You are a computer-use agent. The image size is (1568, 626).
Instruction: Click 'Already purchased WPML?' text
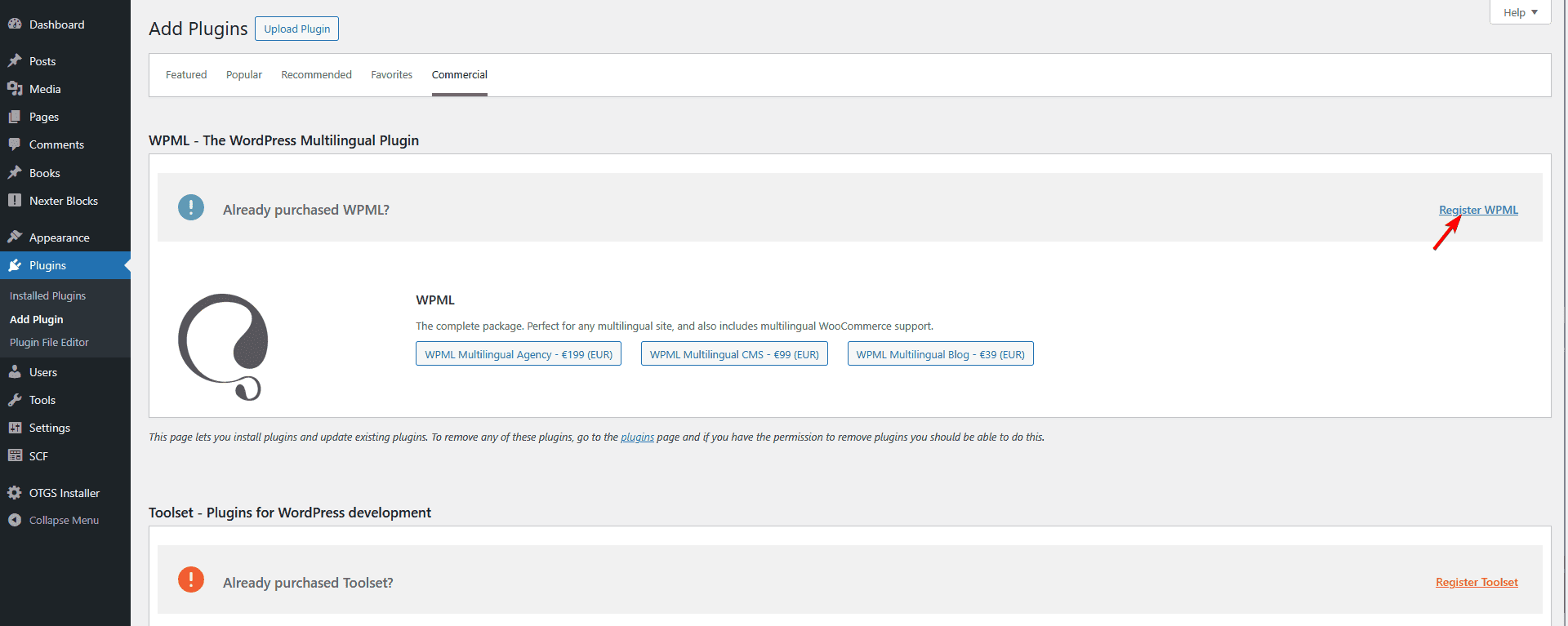[x=306, y=210]
